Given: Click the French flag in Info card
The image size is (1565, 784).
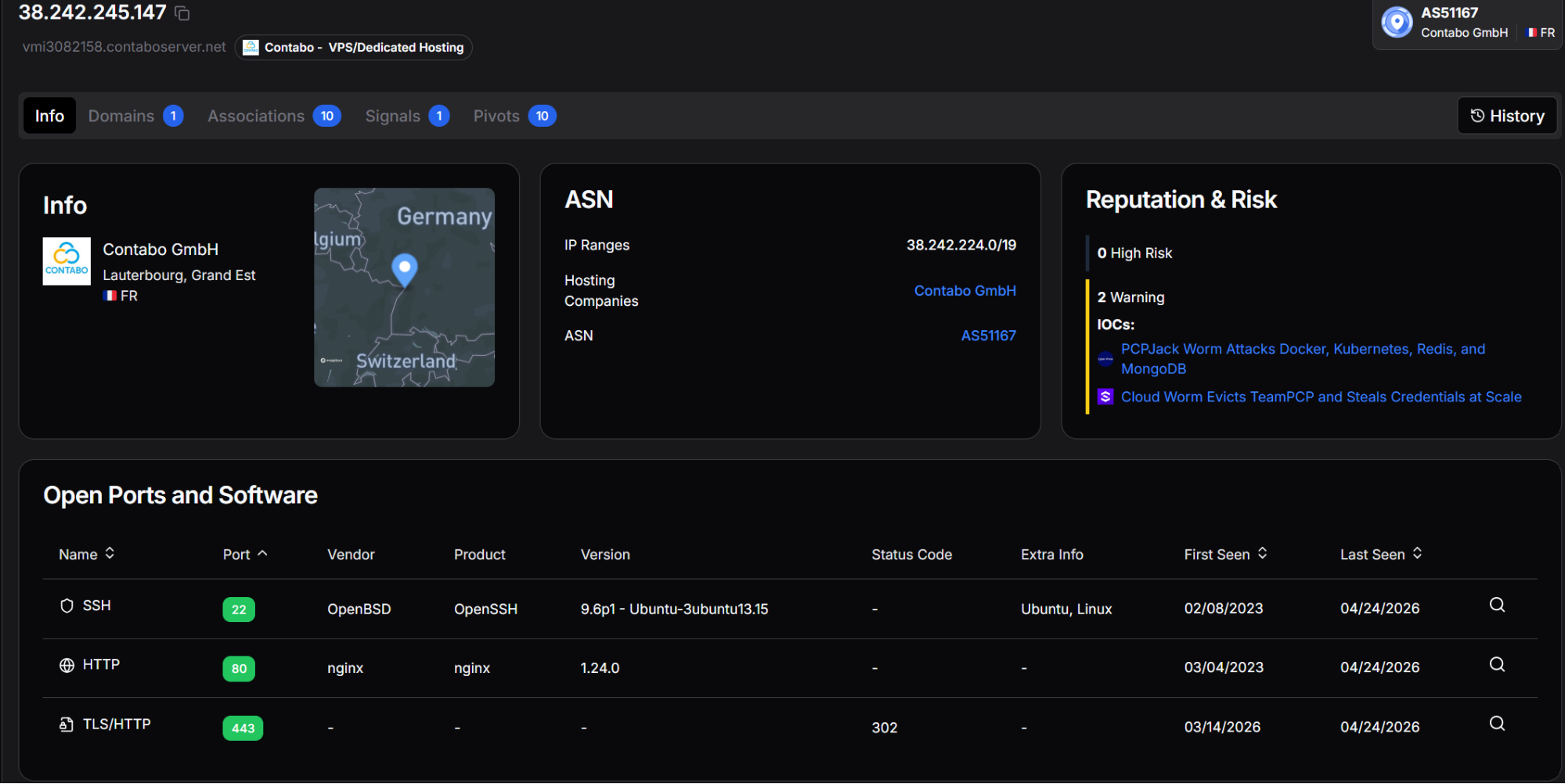Looking at the screenshot, I should point(110,296).
